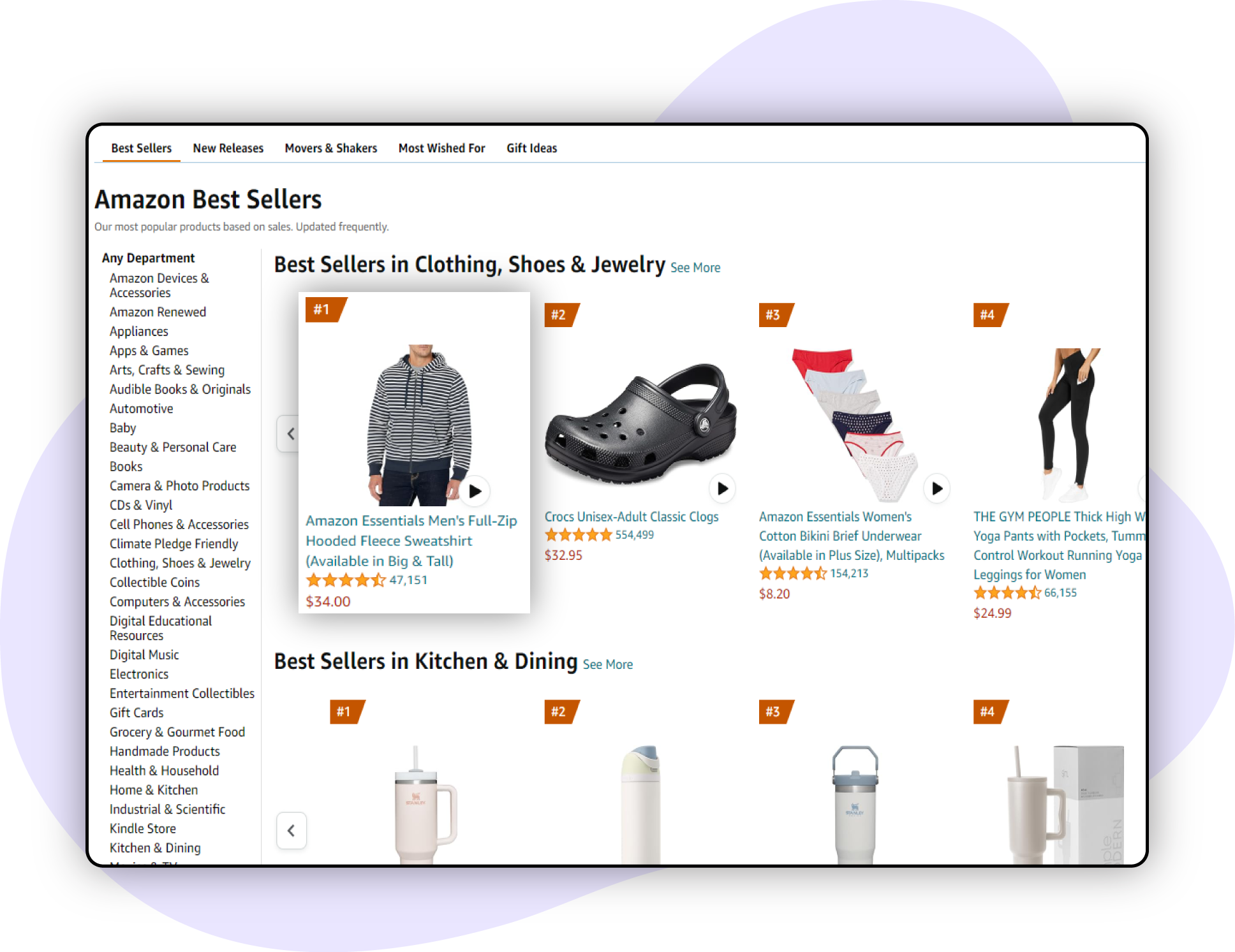Select the Best Sellers tab

141,148
